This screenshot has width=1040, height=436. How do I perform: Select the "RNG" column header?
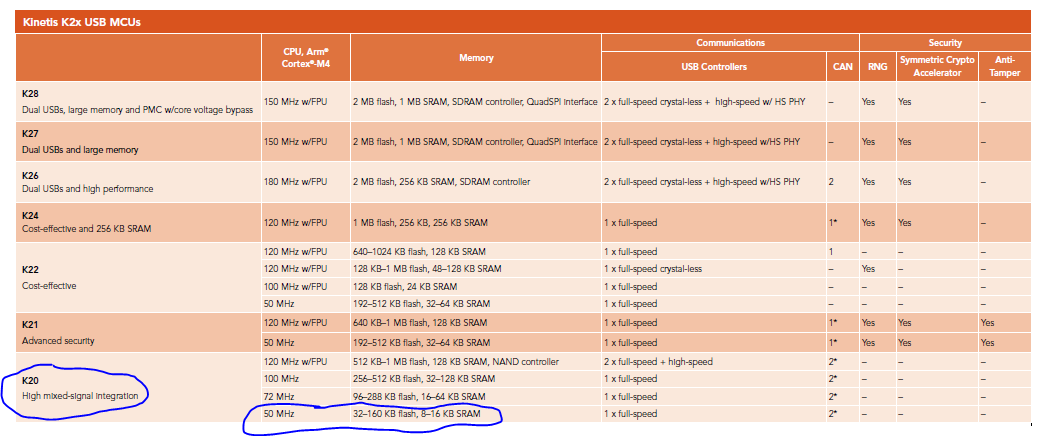pyautogui.click(x=876, y=67)
